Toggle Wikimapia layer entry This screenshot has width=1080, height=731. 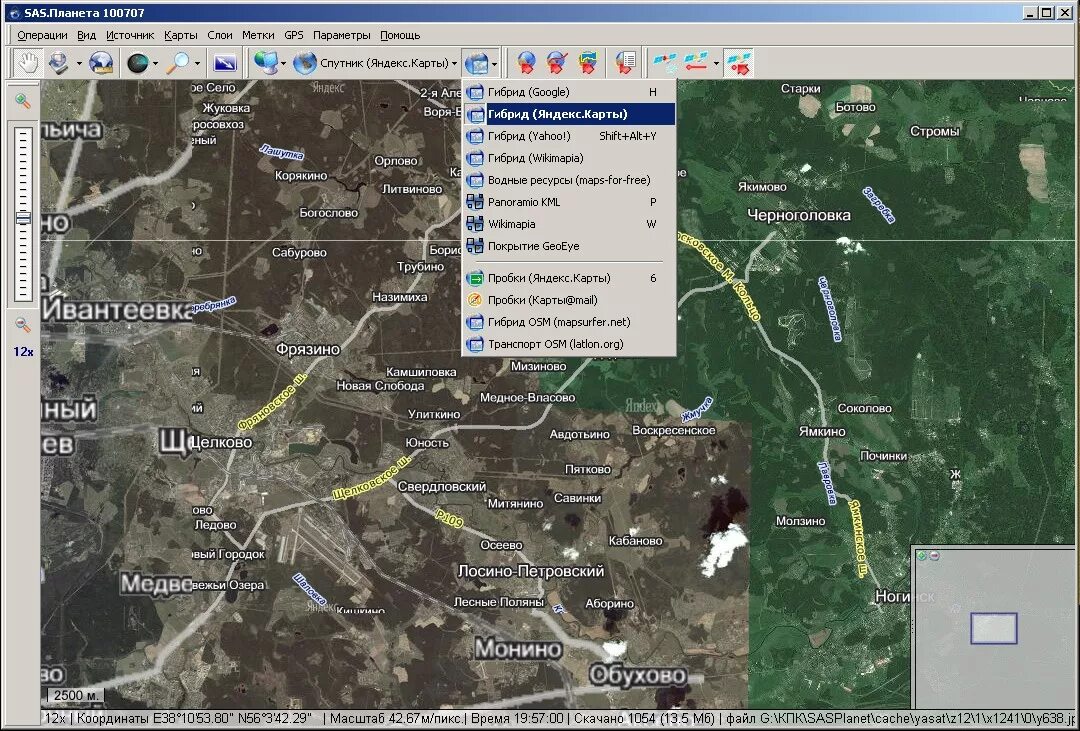569,225
